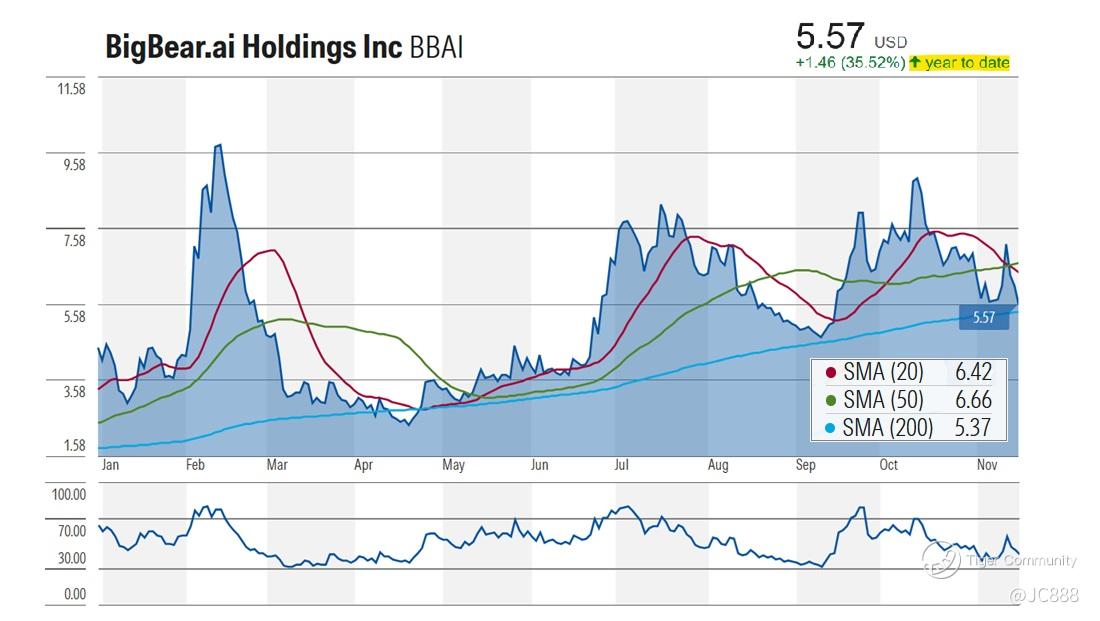Click the Nov month label
1100x621 pixels.
[987, 465]
